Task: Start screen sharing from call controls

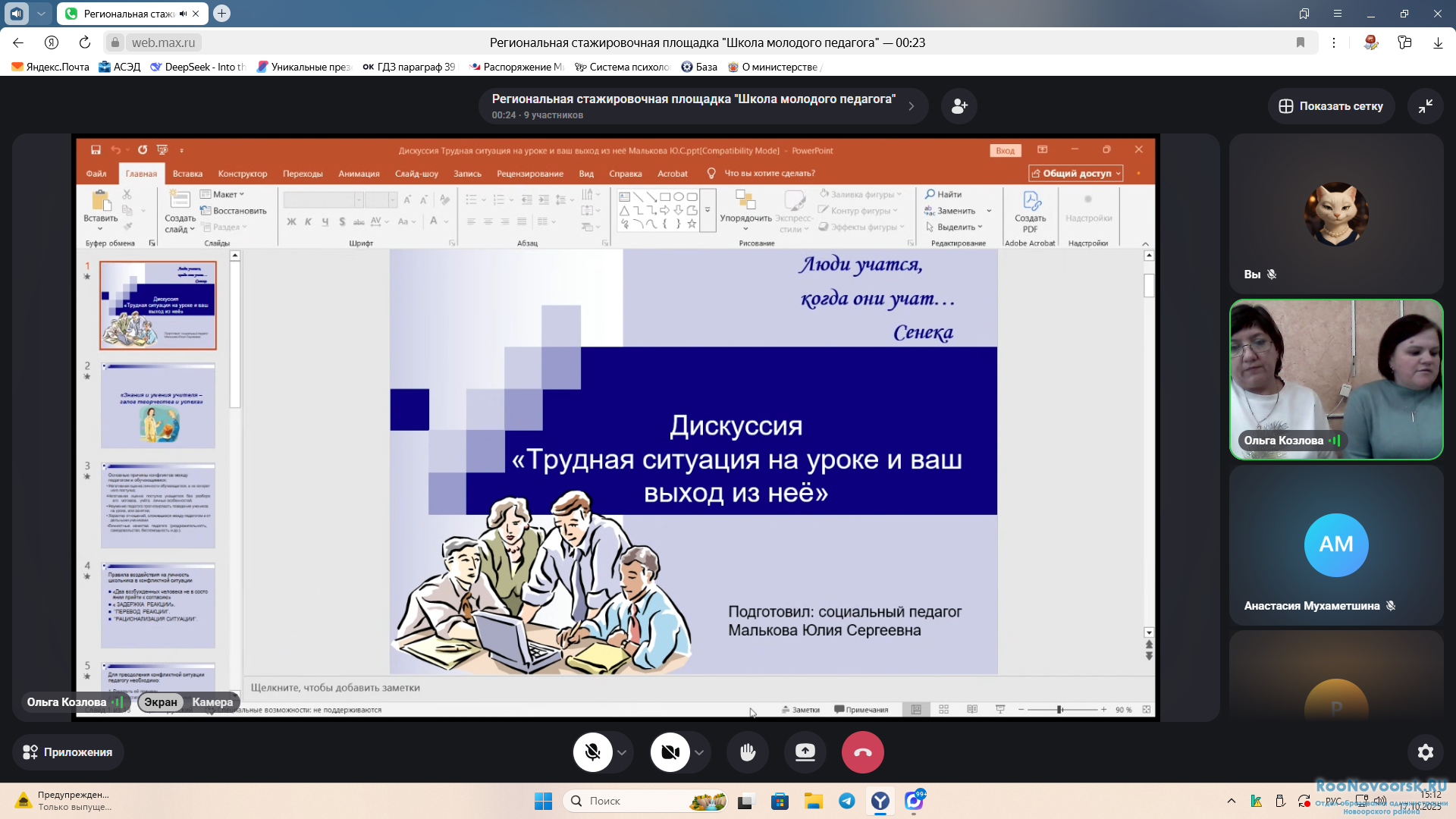Action: (805, 752)
